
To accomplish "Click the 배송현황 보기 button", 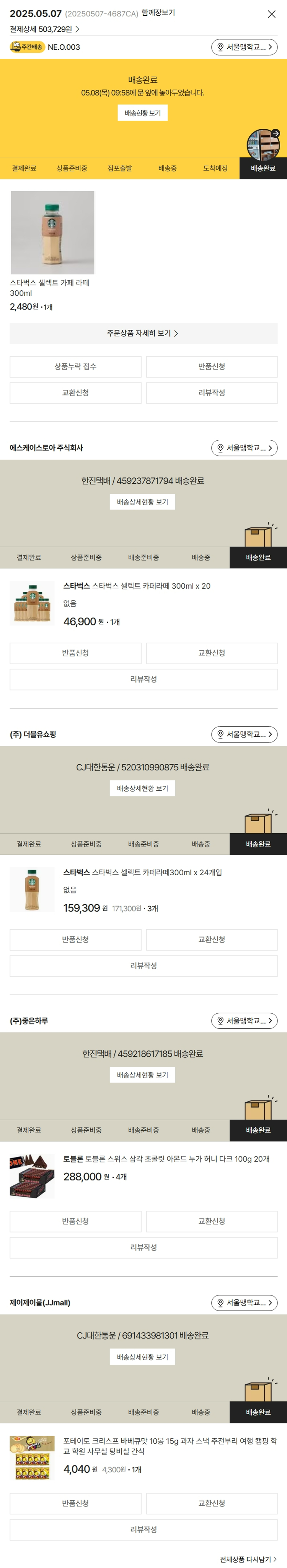I will pos(143,113).
